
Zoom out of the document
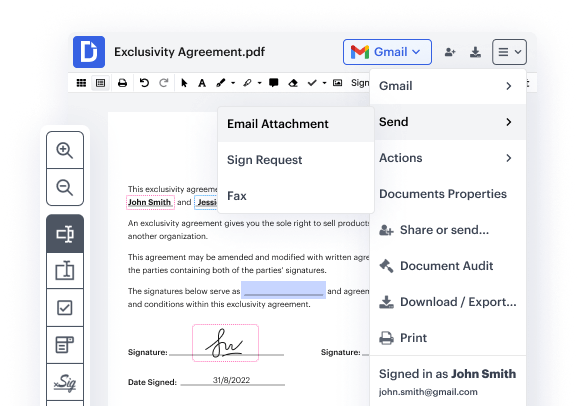click(x=65, y=187)
